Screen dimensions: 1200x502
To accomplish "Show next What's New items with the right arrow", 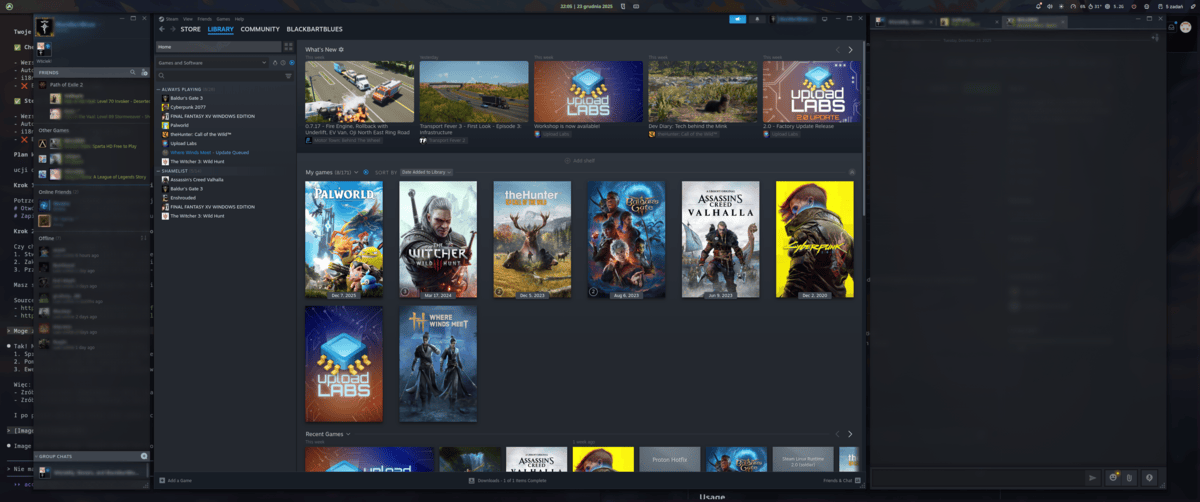I will click(851, 50).
